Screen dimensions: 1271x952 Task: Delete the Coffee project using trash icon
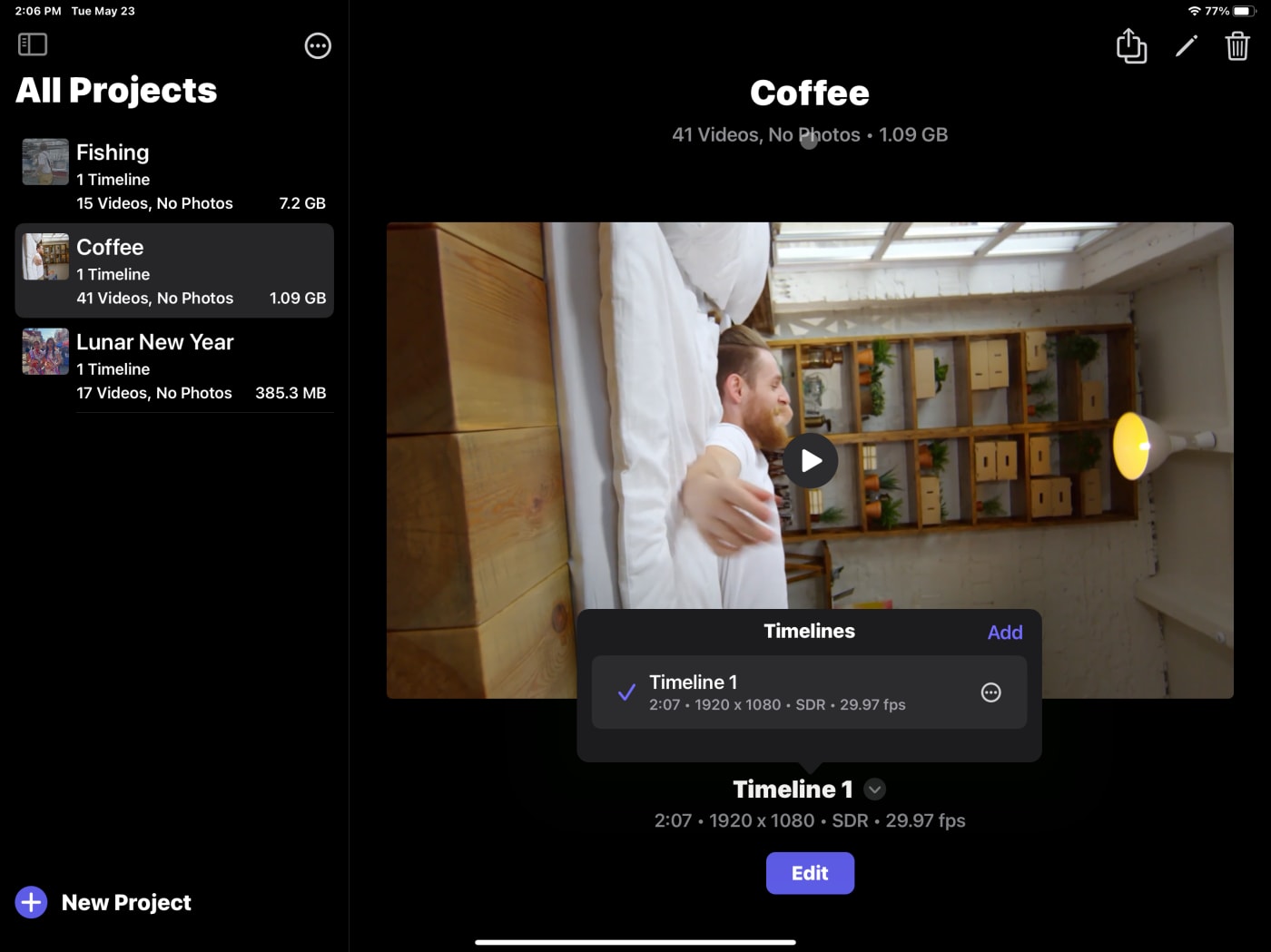(1237, 45)
